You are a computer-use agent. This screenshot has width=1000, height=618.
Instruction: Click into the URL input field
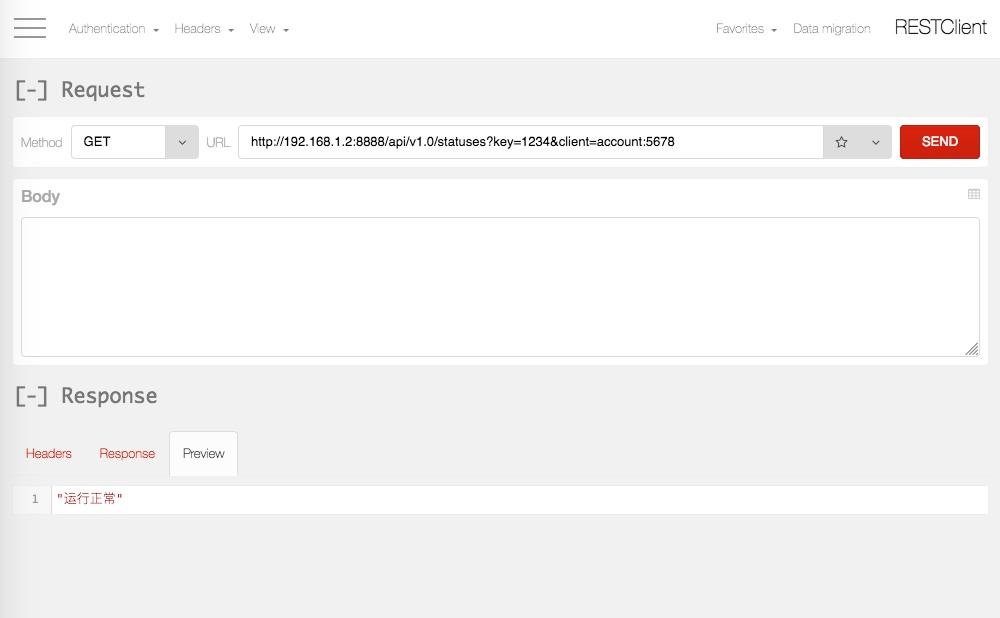coord(530,142)
